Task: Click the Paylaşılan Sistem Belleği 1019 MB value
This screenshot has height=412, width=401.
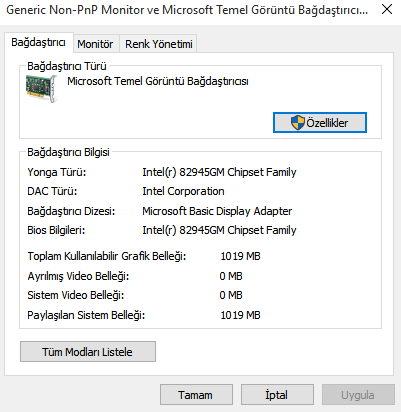Action: pos(240,315)
